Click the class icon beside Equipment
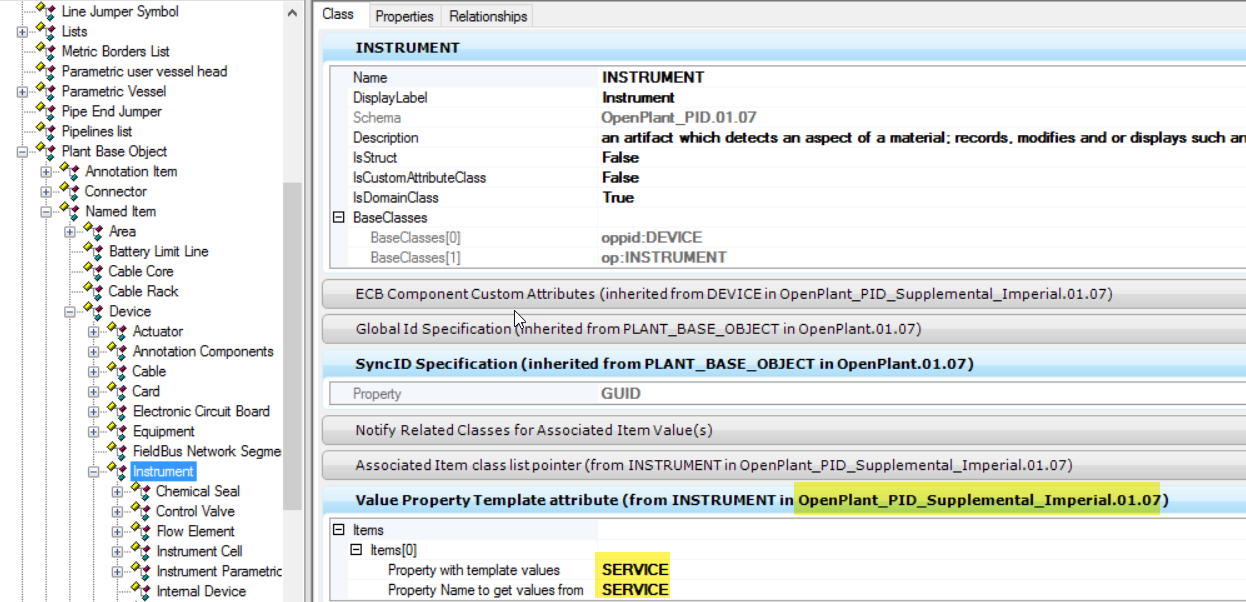Screen dimensions: 1246x602 [x=117, y=431]
